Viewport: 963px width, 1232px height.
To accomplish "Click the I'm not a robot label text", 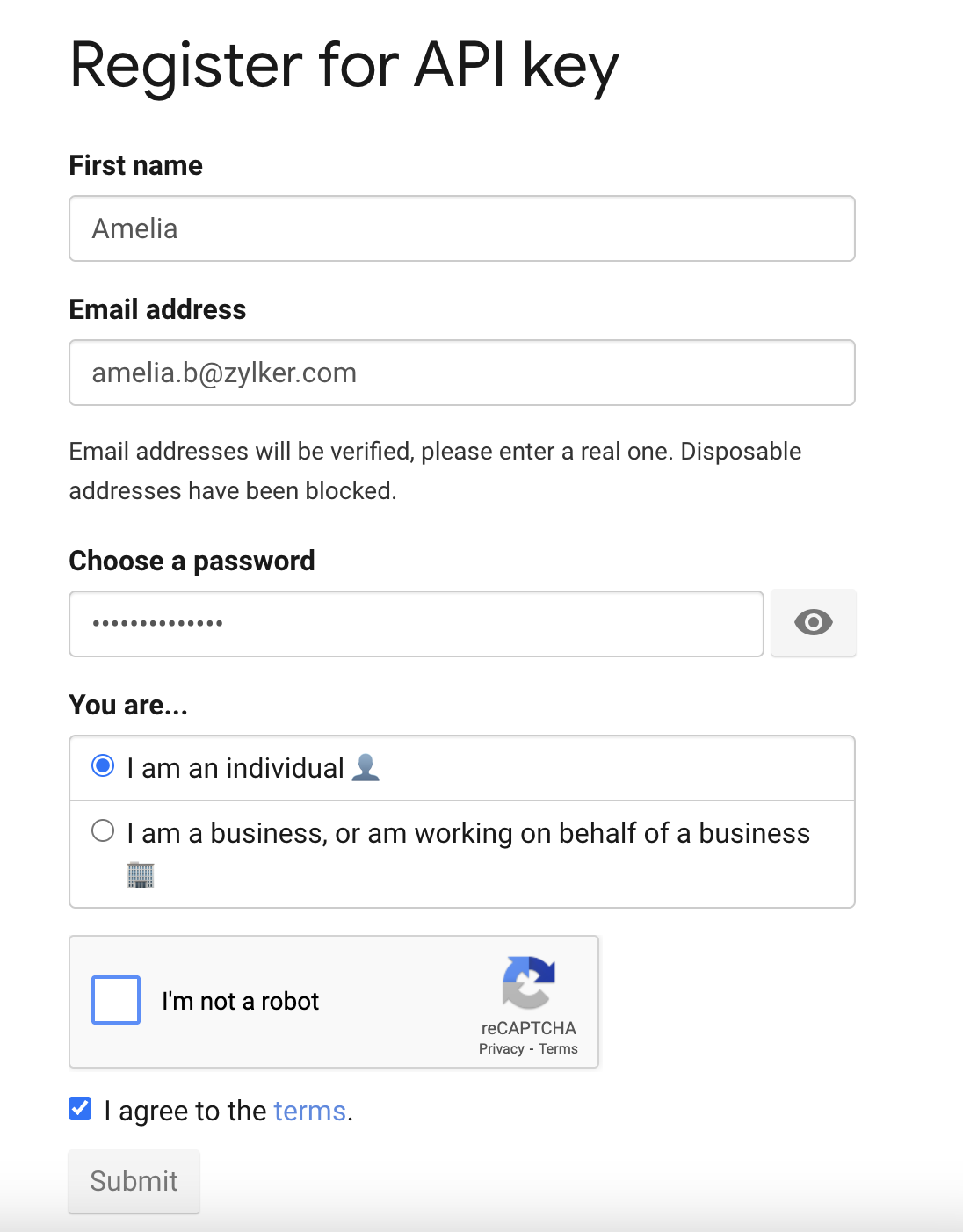I will pos(241,1001).
